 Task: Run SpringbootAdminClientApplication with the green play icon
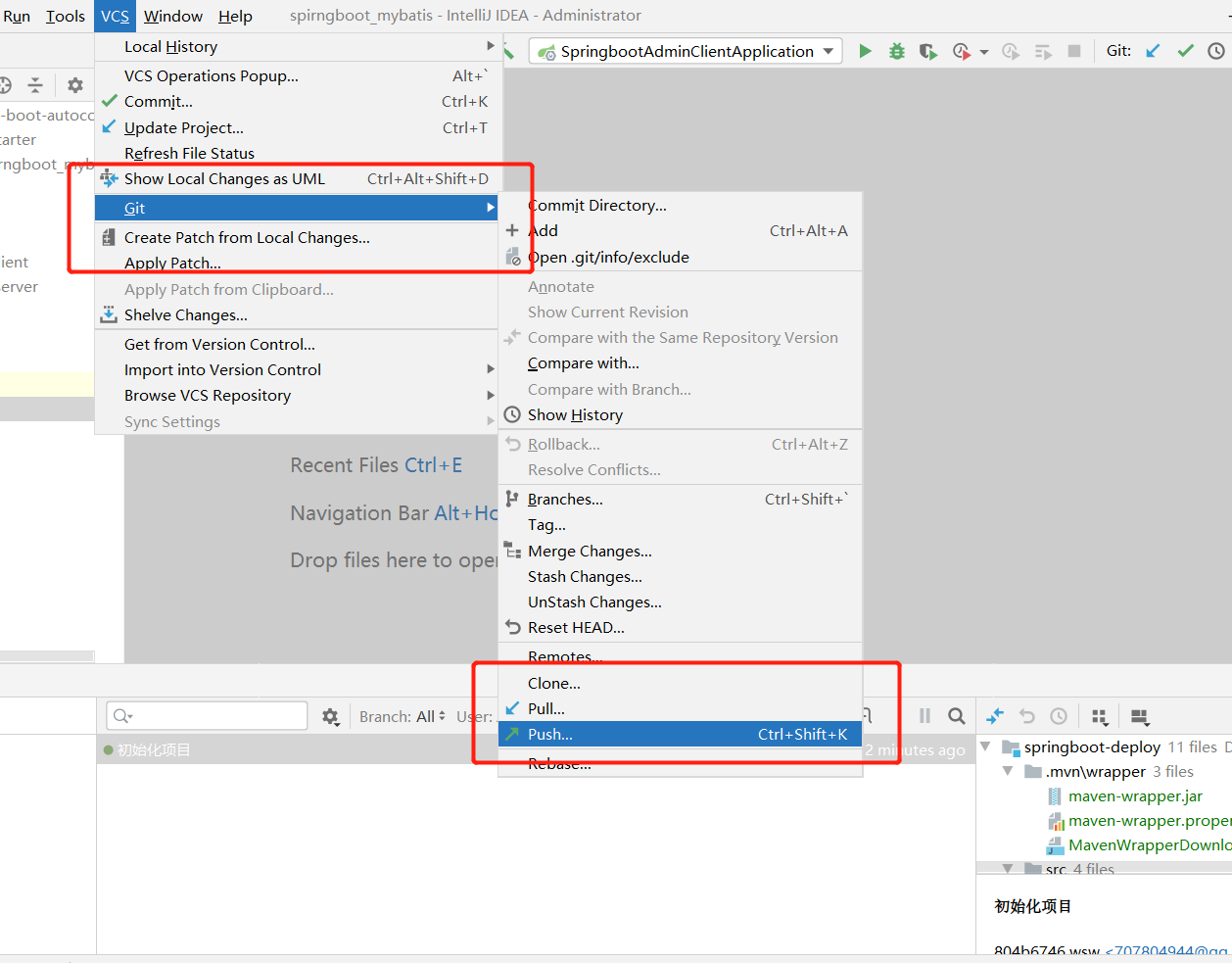click(x=865, y=51)
